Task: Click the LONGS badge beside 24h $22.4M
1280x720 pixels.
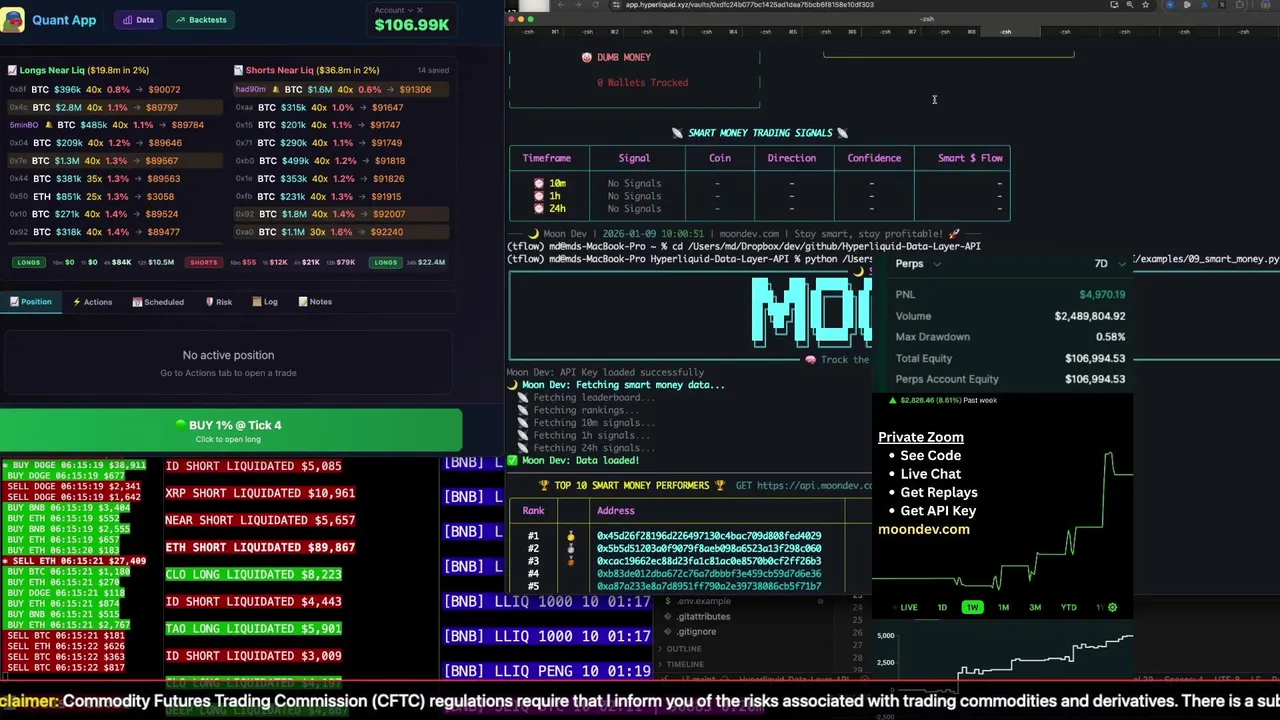Action: click(385, 262)
